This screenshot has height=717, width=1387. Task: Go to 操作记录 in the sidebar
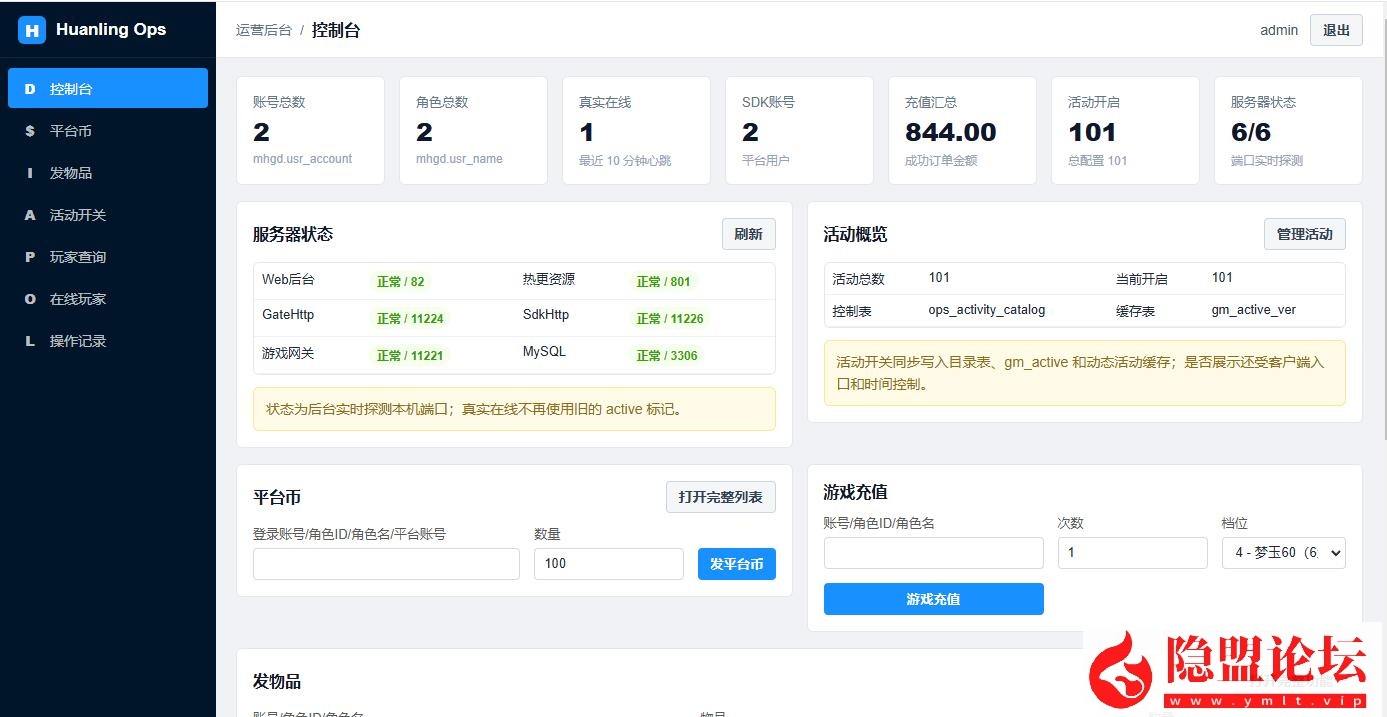tap(108, 341)
